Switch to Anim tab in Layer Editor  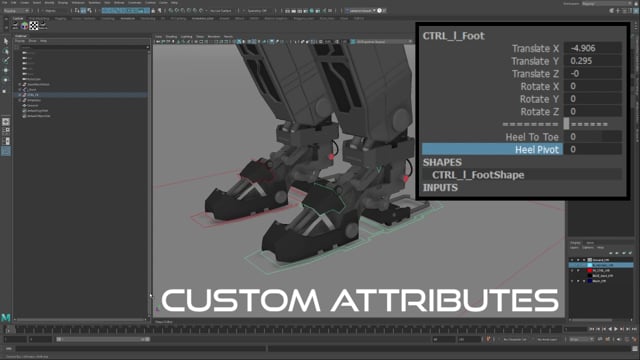pos(590,243)
